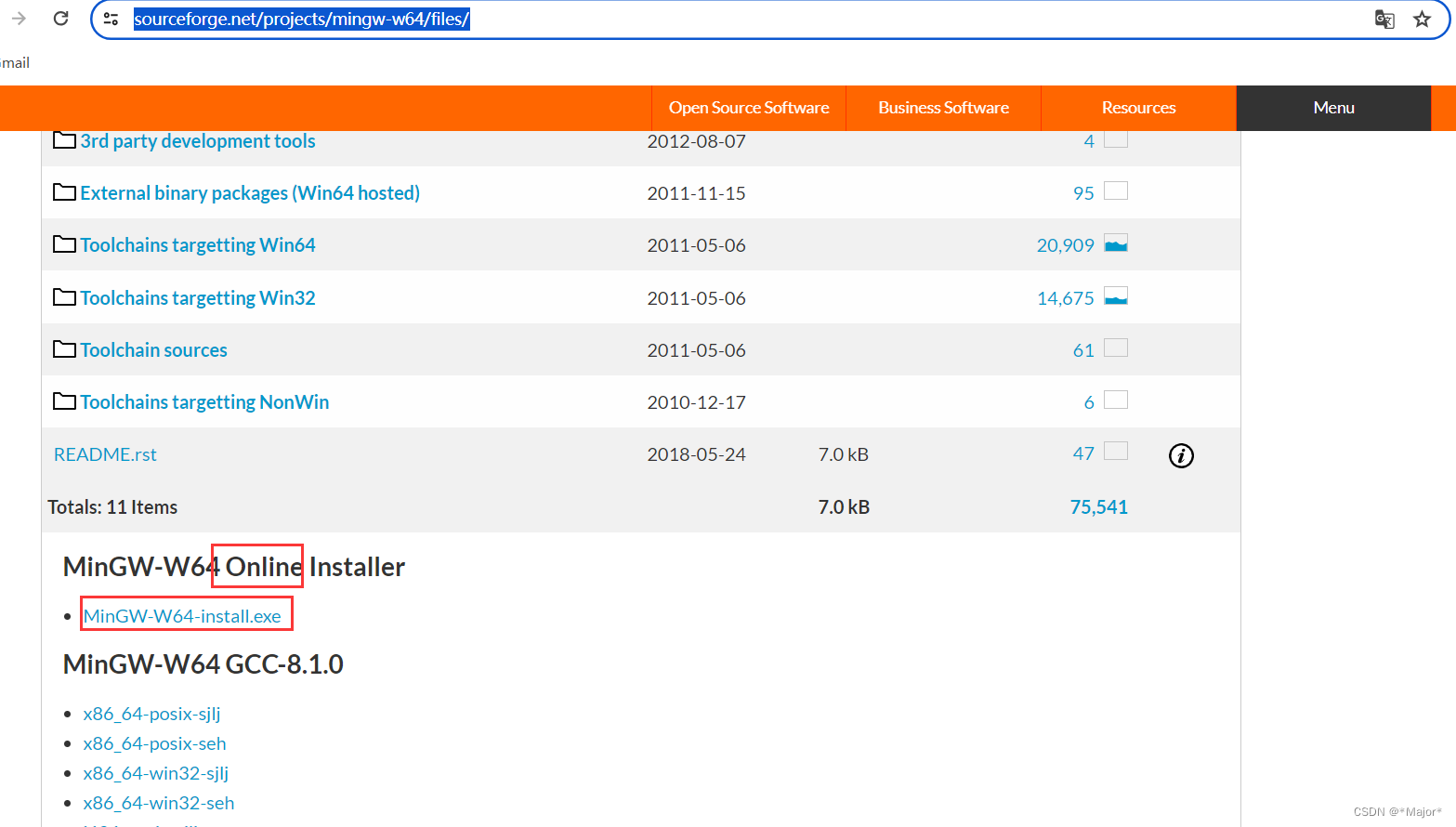Click the info icon beside README.rst
Viewport: 1456px width, 827px height.
click(1181, 455)
